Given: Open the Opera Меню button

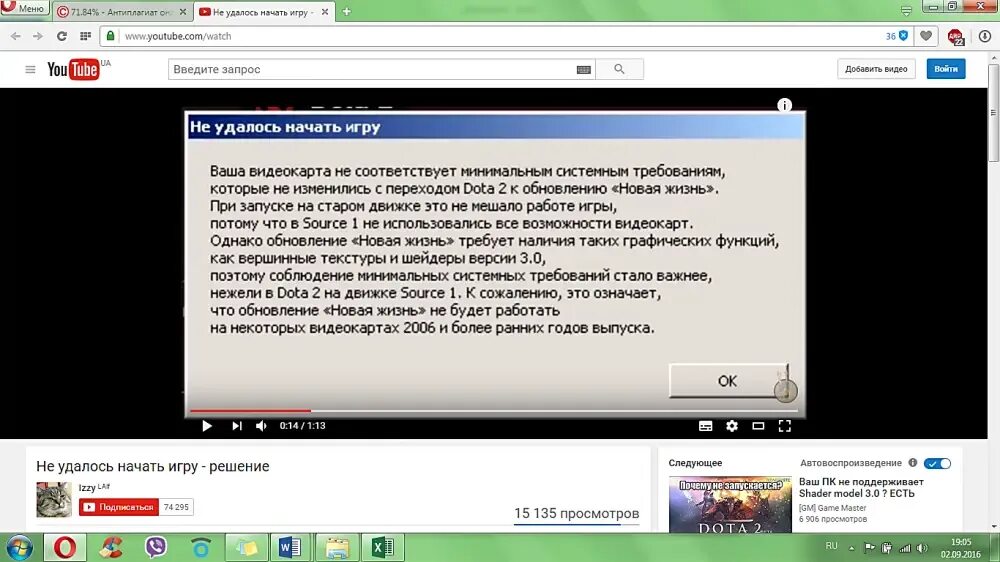Looking at the screenshot, I should (24, 8).
